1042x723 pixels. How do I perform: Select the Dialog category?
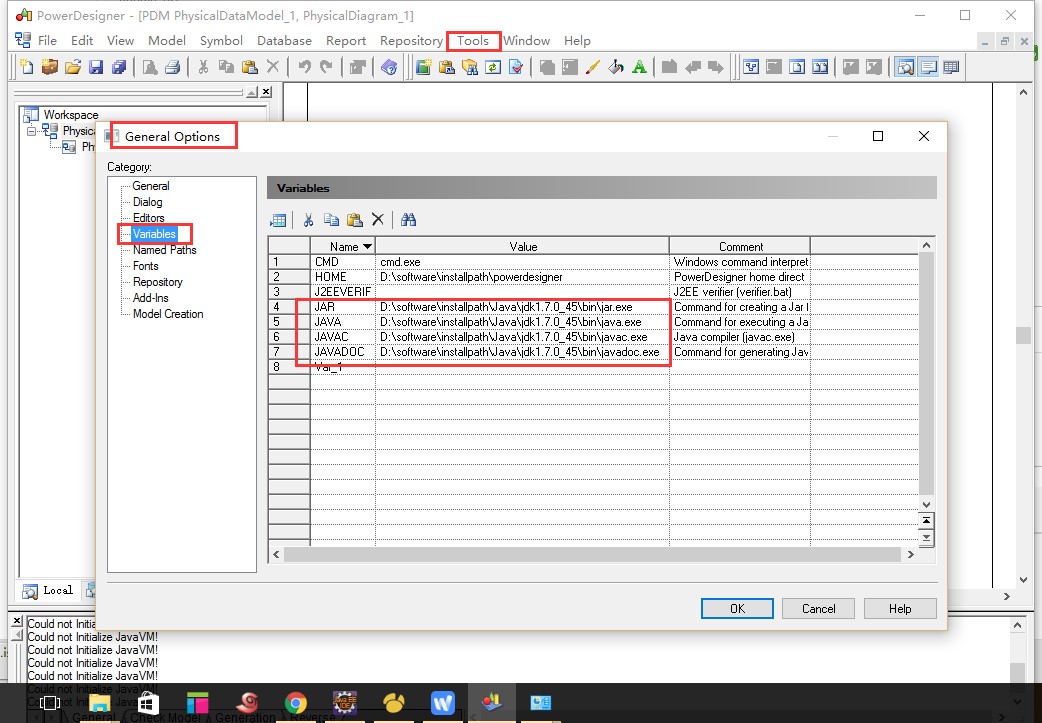coord(148,202)
